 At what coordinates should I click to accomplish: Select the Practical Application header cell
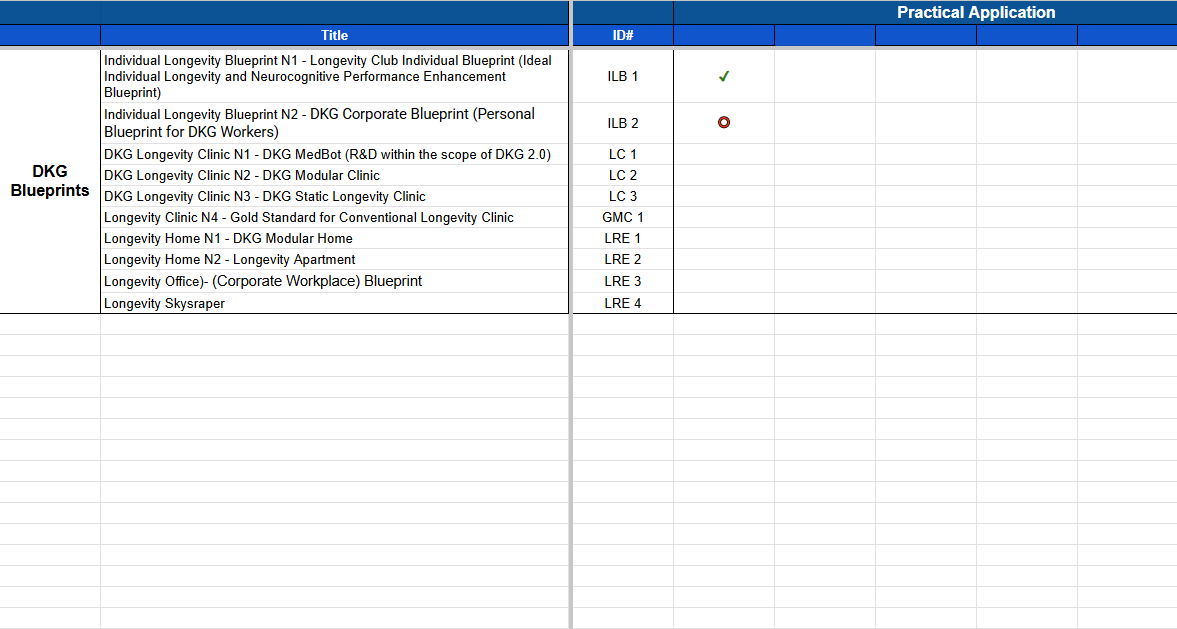click(975, 13)
